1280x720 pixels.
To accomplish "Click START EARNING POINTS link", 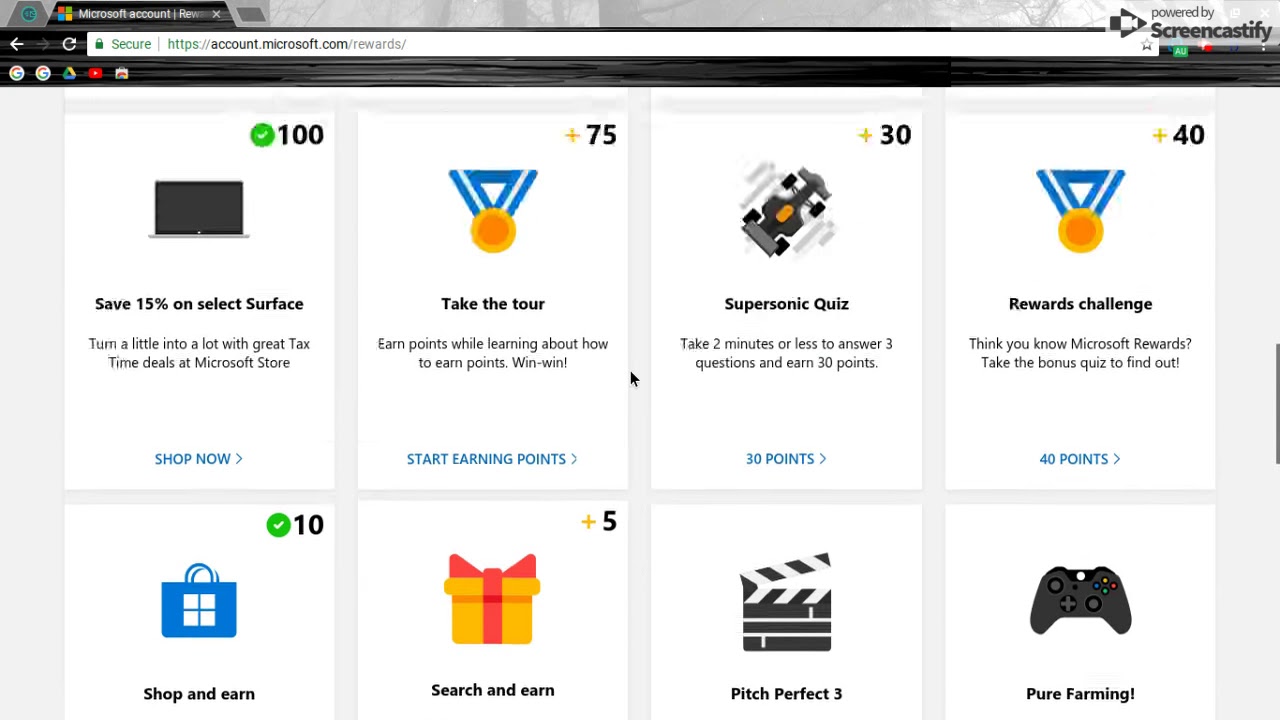I will tap(492, 459).
